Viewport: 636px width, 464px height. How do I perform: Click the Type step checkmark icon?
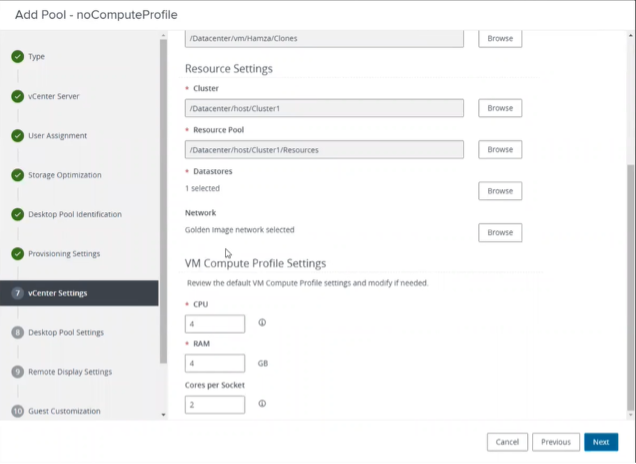click(18, 57)
